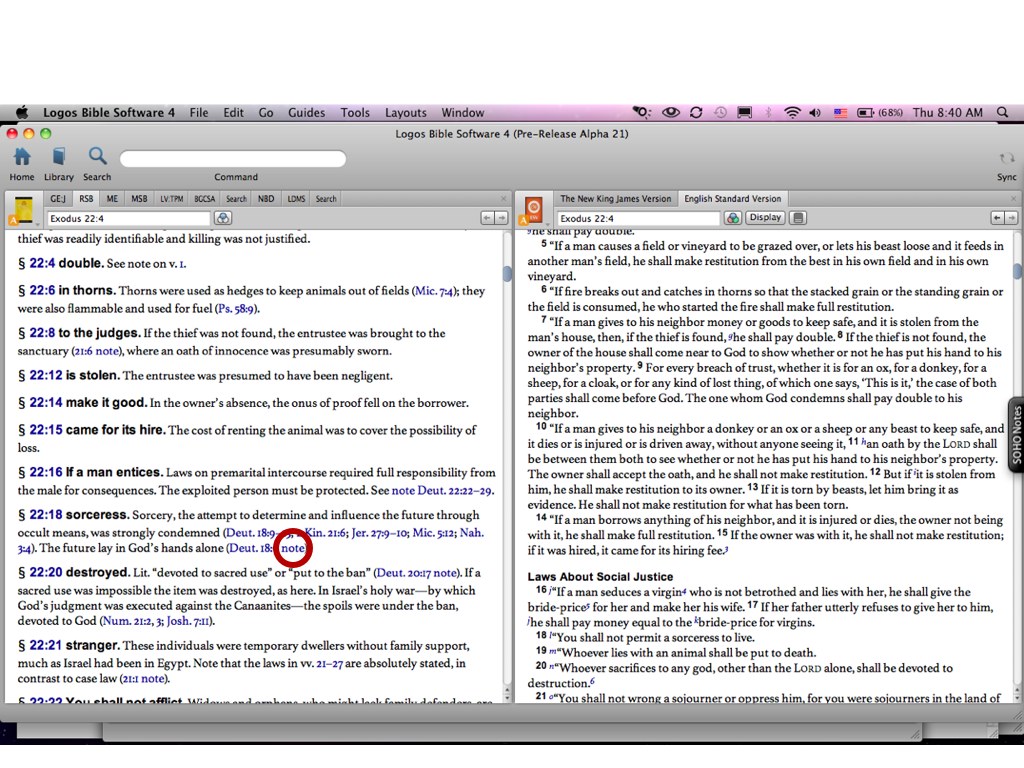Close the right panel tab group
Viewport: 1024px width, 768px height.
(x=1014, y=199)
